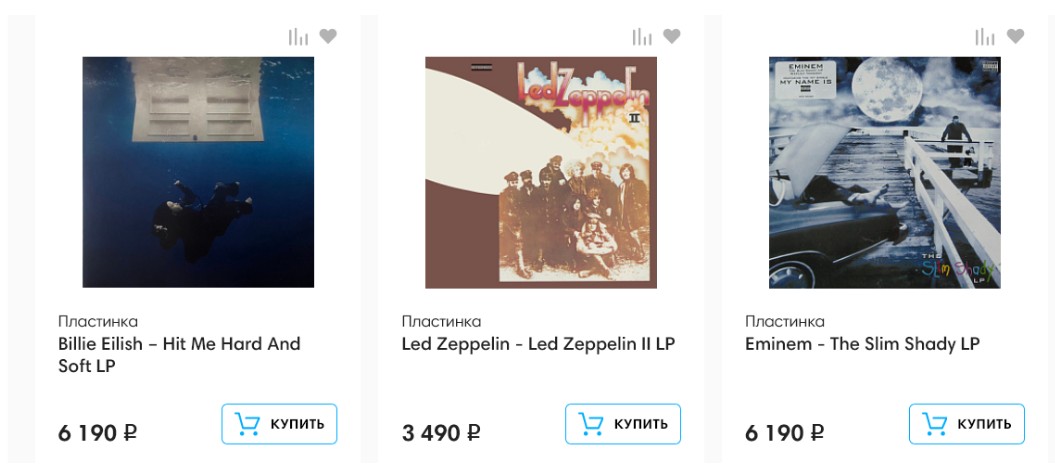Favorite the Billie Eilish record with heart
The width and height of the screenshot is (1055, 465).
(x=328, y=37)
